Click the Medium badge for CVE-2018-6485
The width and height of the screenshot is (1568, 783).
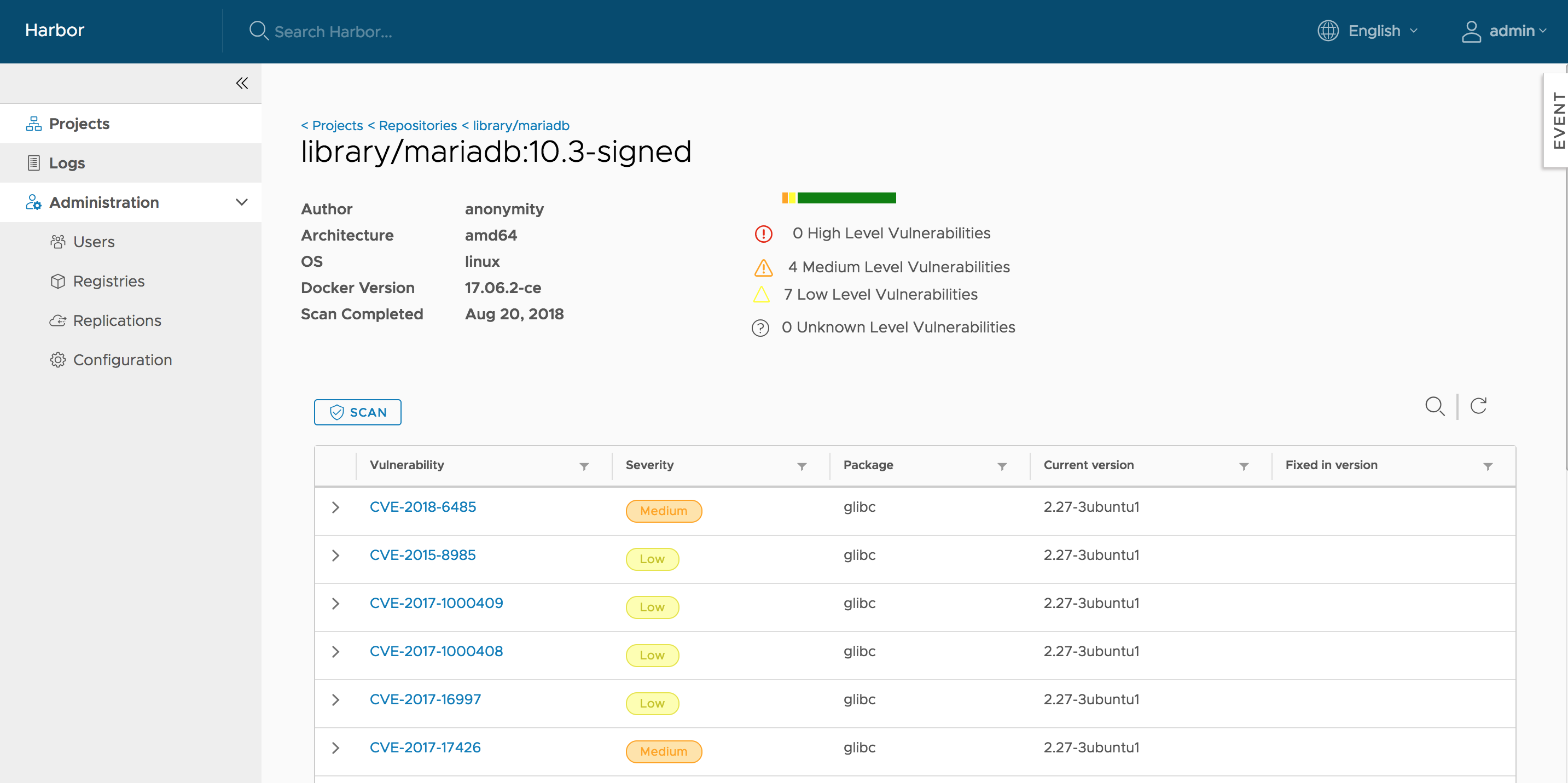[664, 511]
